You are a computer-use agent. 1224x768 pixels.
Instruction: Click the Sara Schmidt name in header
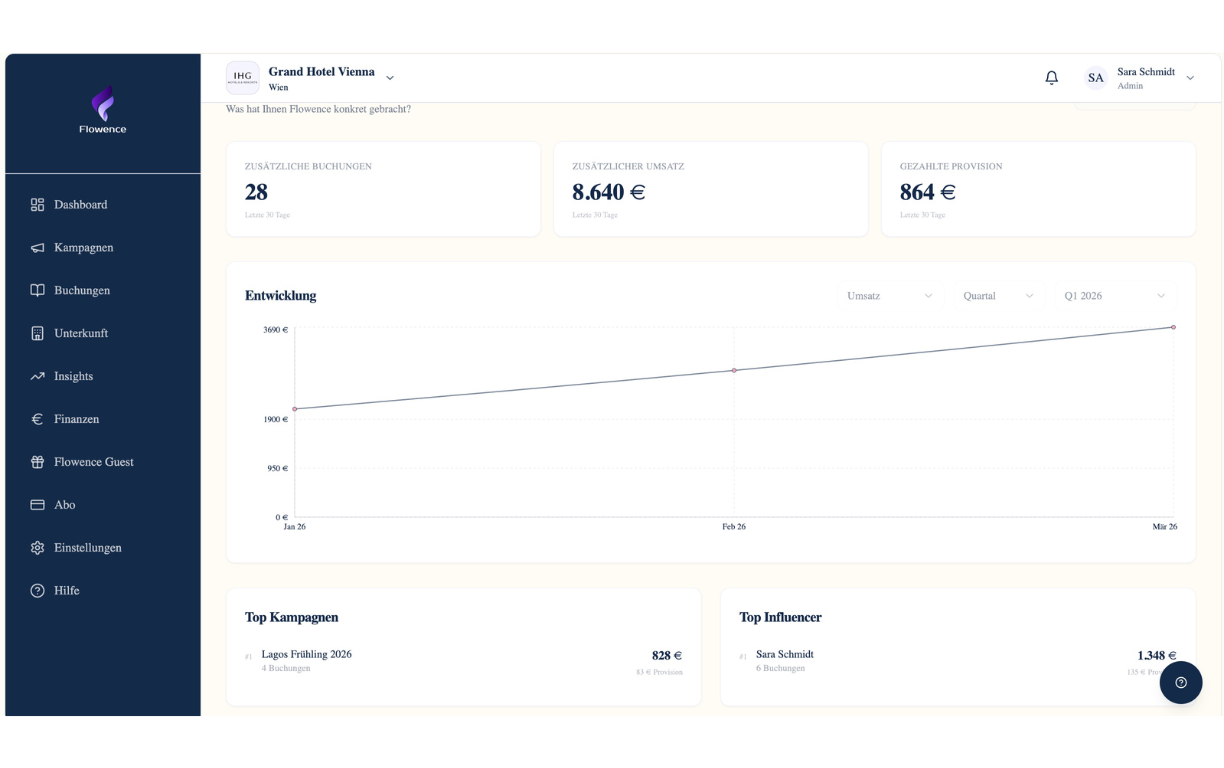pyautogui.click(x=1146, y=72)
